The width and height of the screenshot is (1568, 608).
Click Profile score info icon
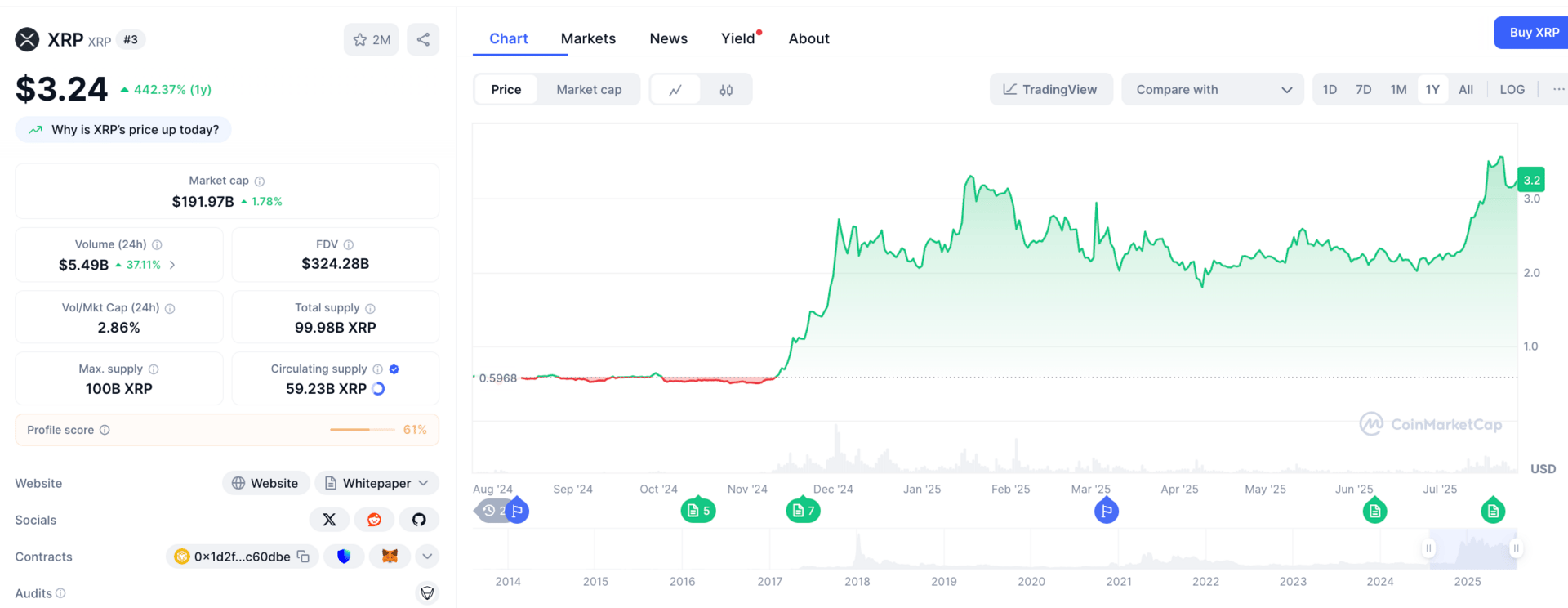point(105,430)
